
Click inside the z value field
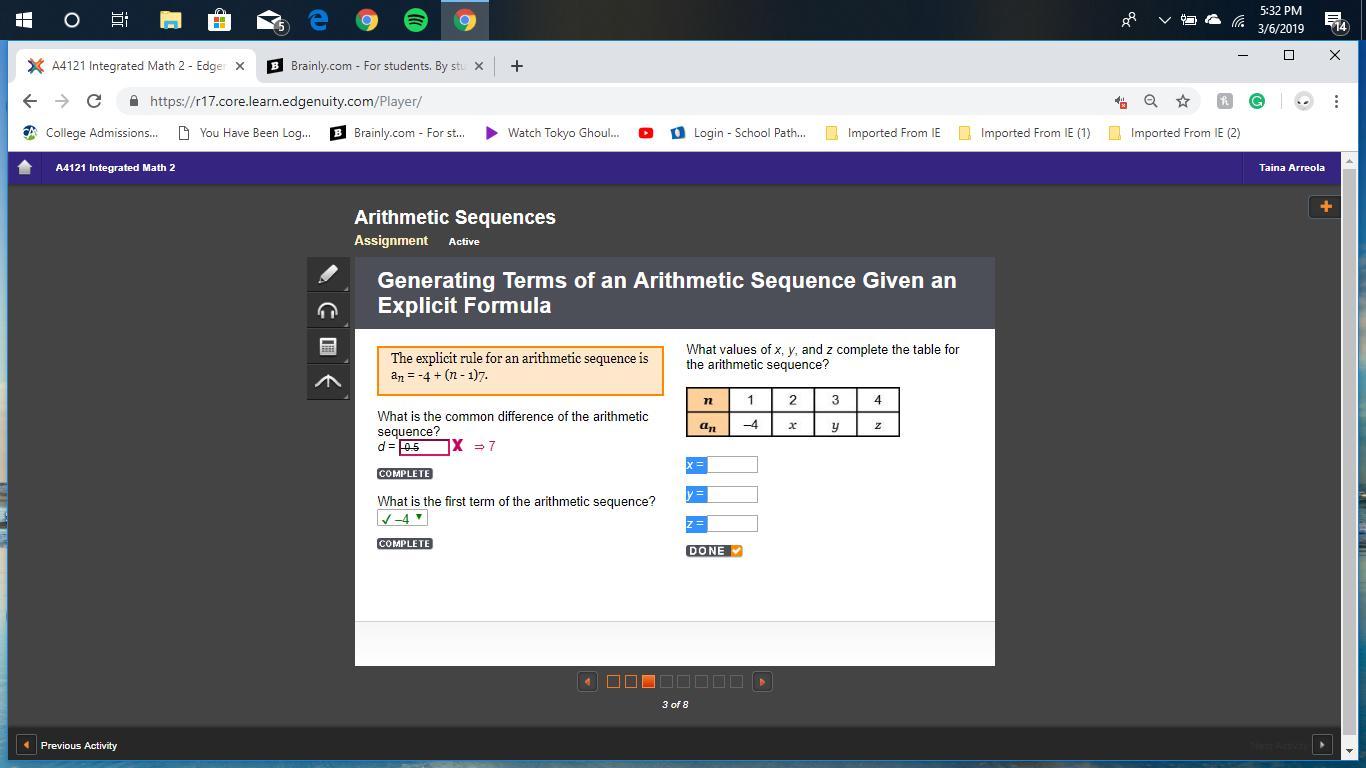tap(732, 524)
